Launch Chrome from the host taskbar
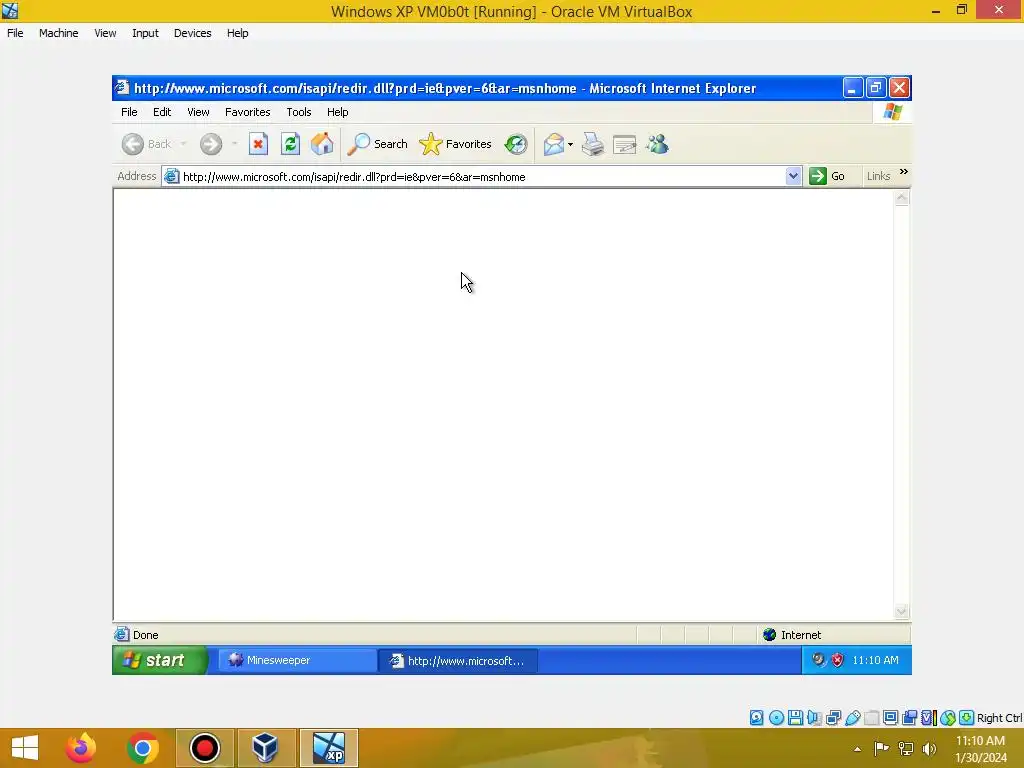Screen dimensions: 1024x768 [143, 748]
